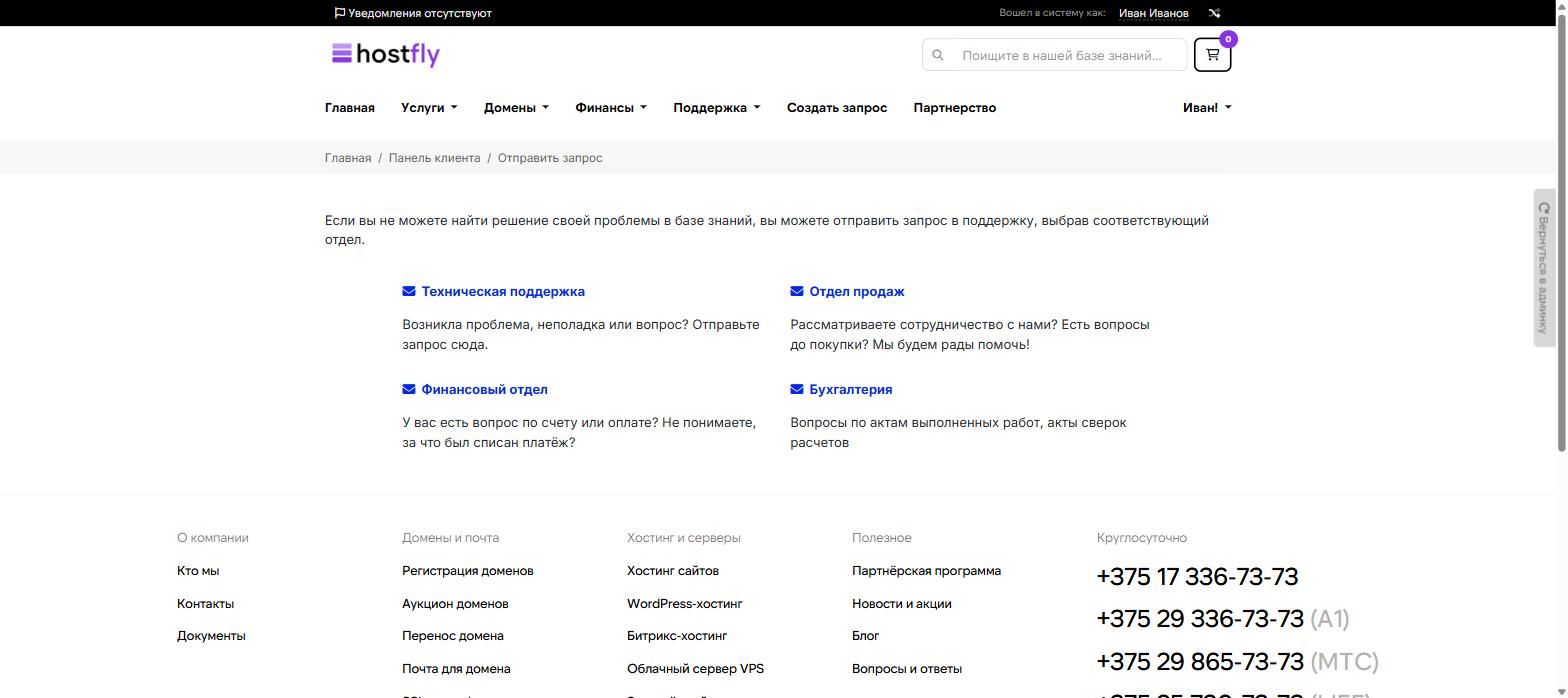Click envelope icon beside Техническая поддержка

click(409, 291)
